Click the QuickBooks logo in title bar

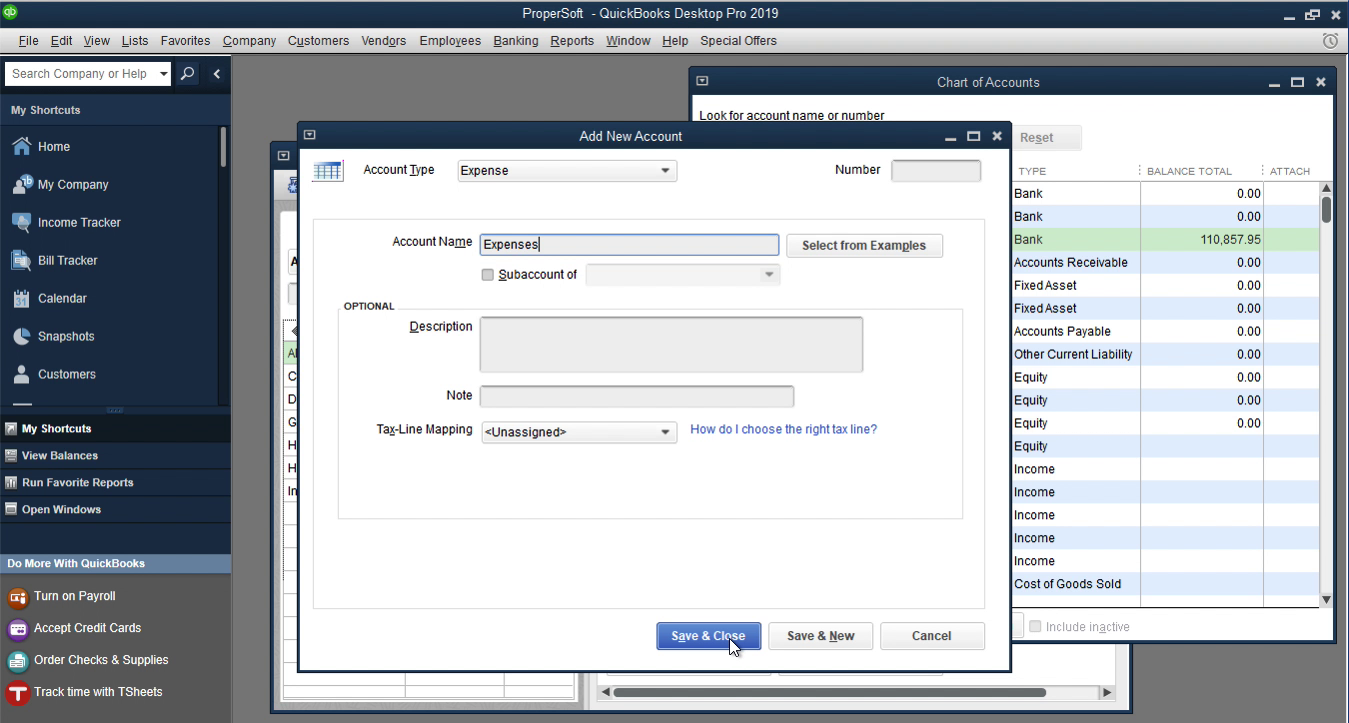[x=12, y=12]
